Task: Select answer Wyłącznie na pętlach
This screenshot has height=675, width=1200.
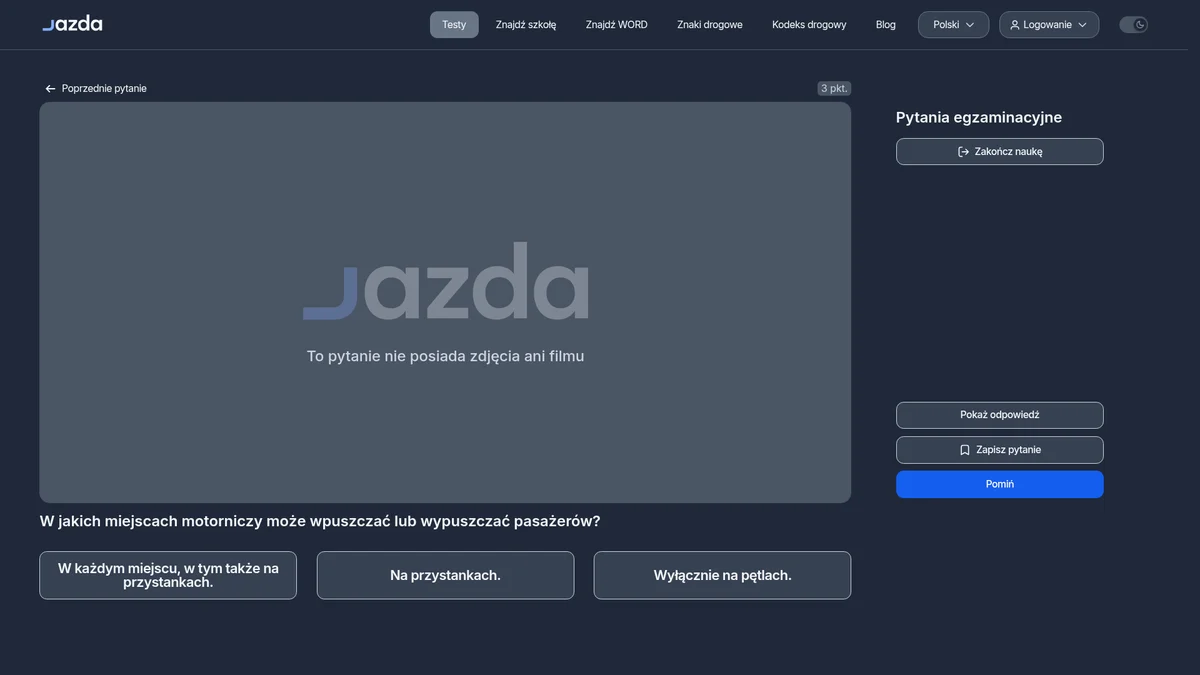Action: coord(722,575)
